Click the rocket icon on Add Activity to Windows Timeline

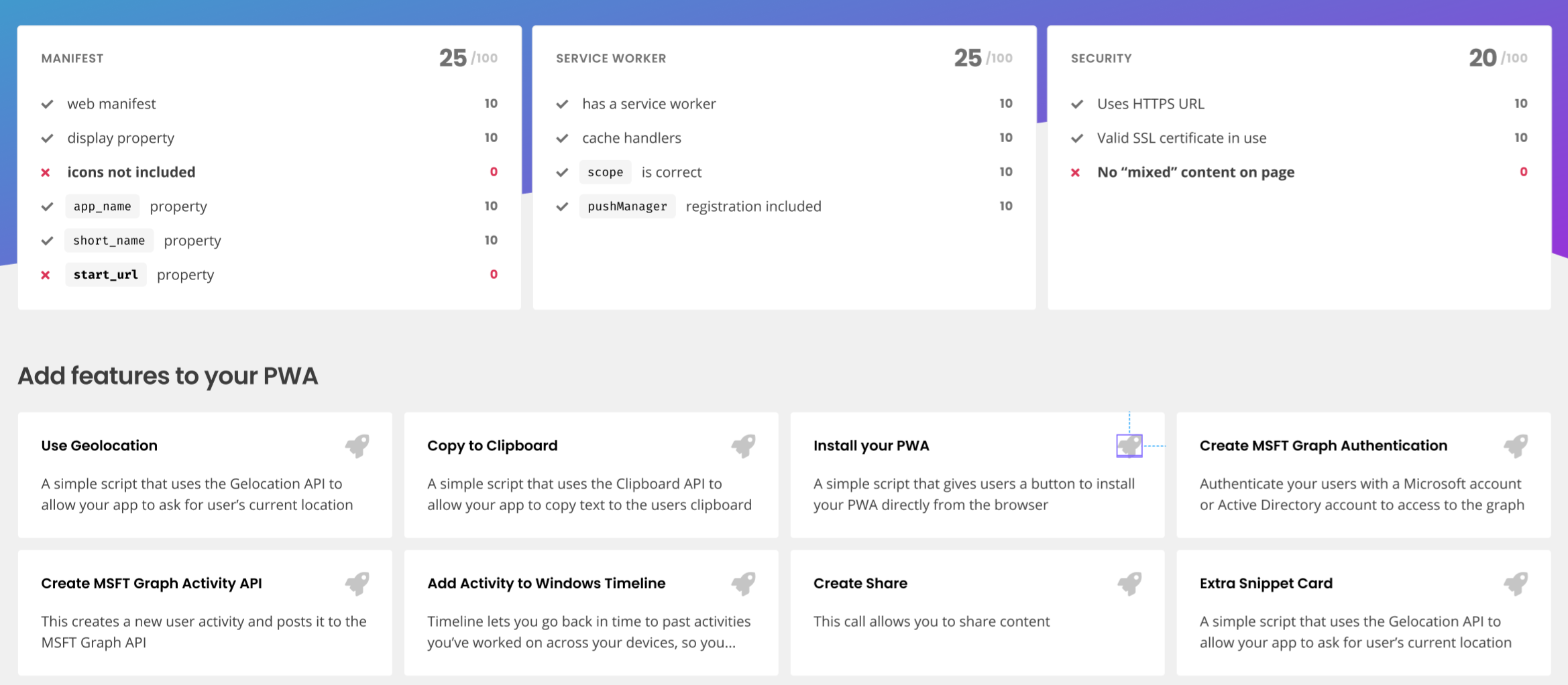[x=743, y=583]
